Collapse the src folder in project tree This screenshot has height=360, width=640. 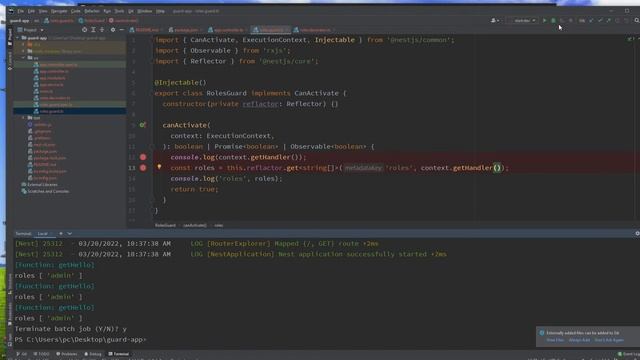[x=24, y=58]
